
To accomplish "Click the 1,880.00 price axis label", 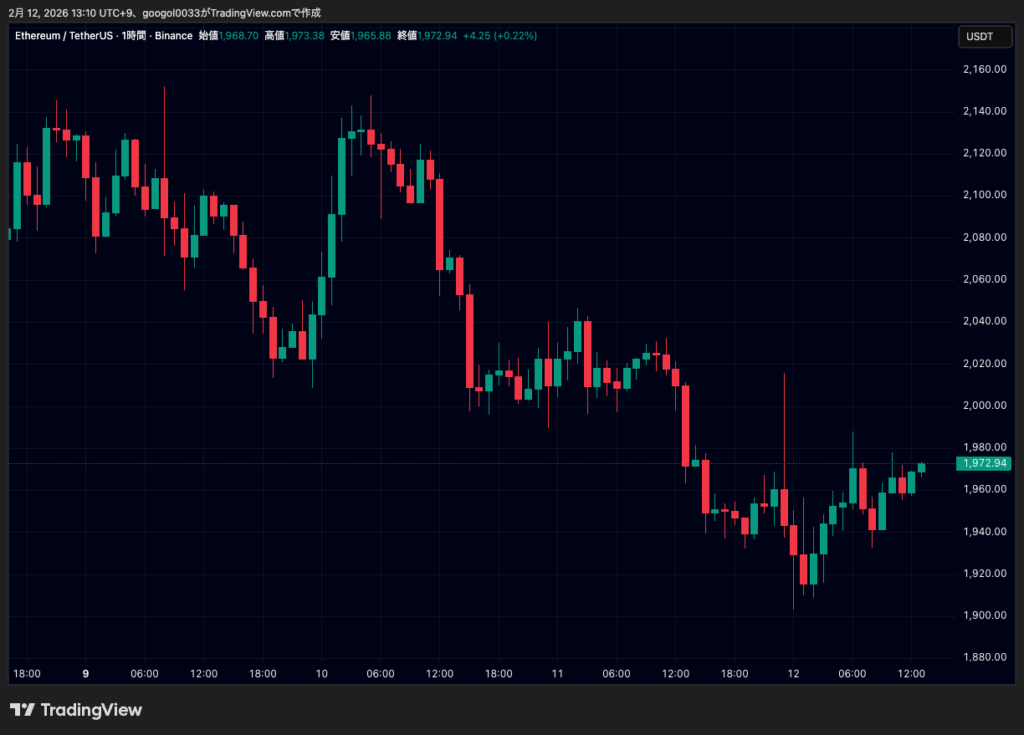I will click(x=985, y=657).
